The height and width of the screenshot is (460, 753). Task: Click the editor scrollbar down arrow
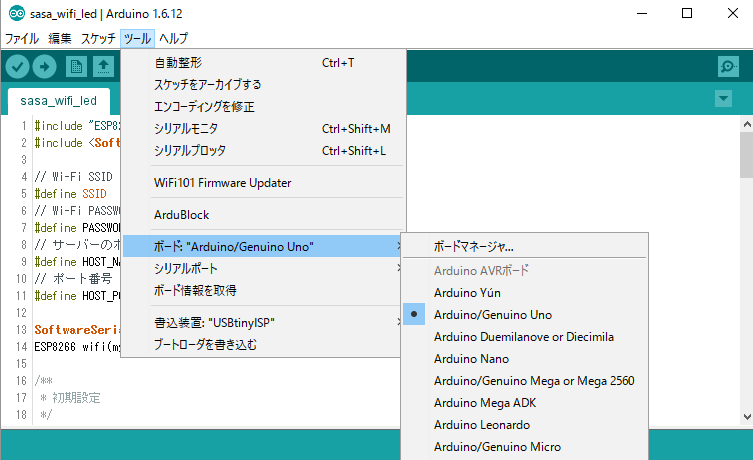click(x=747, y=417)
